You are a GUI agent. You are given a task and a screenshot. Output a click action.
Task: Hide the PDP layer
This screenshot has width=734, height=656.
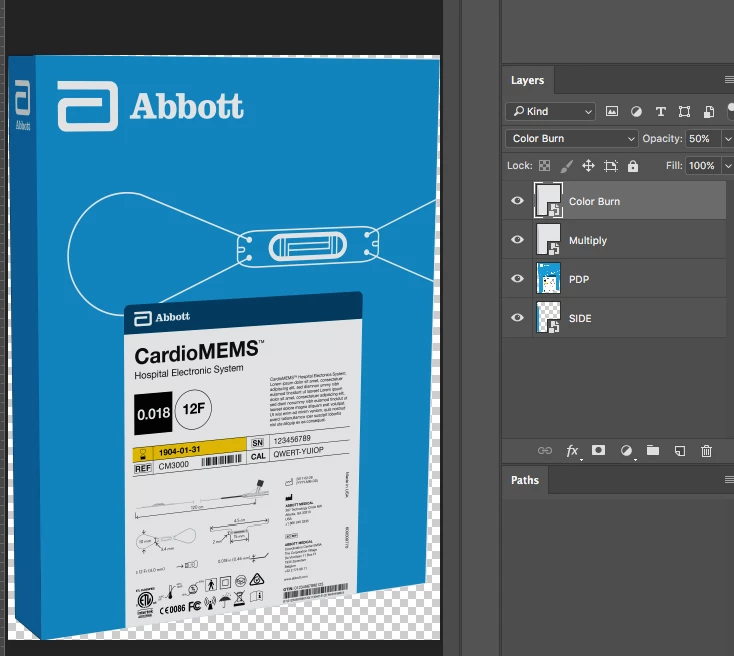tap(517, 279)
